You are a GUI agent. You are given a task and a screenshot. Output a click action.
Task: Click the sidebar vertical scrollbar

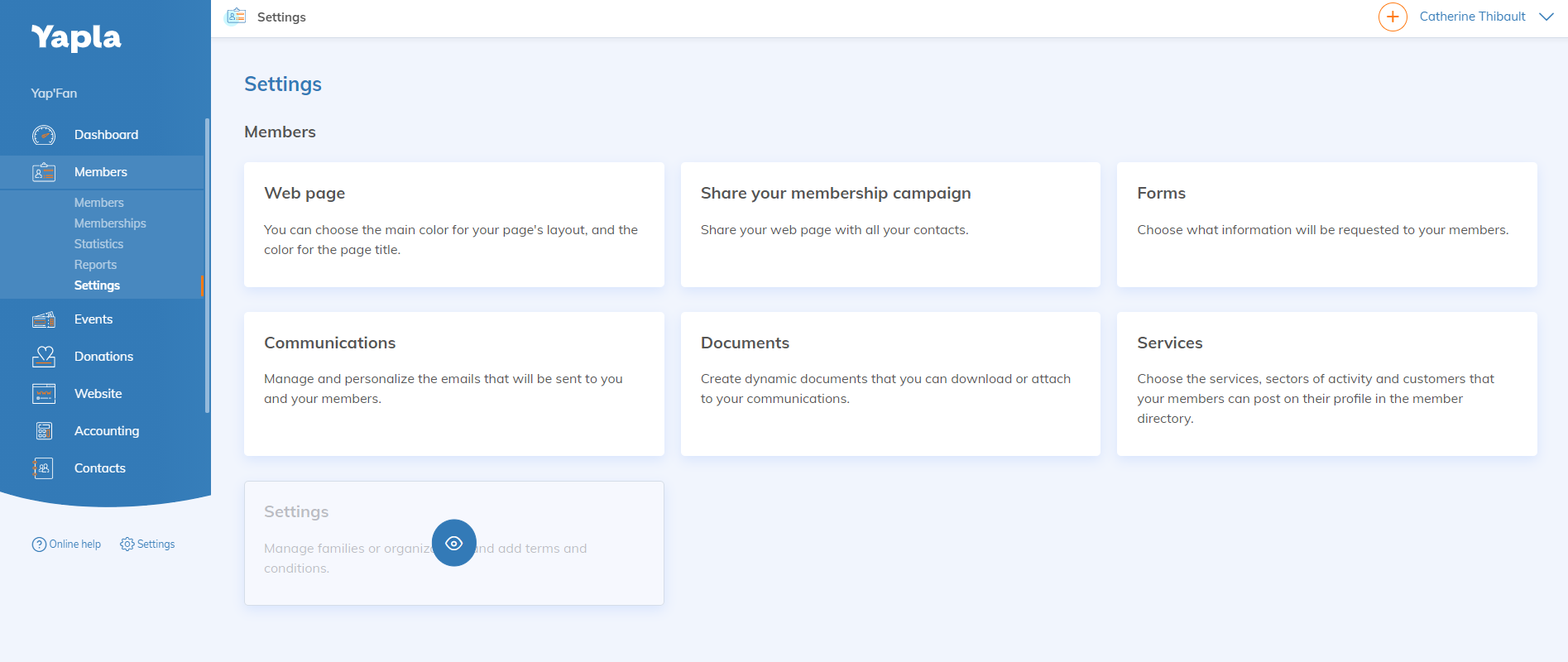pyautogui.click(x=207, y=265)
